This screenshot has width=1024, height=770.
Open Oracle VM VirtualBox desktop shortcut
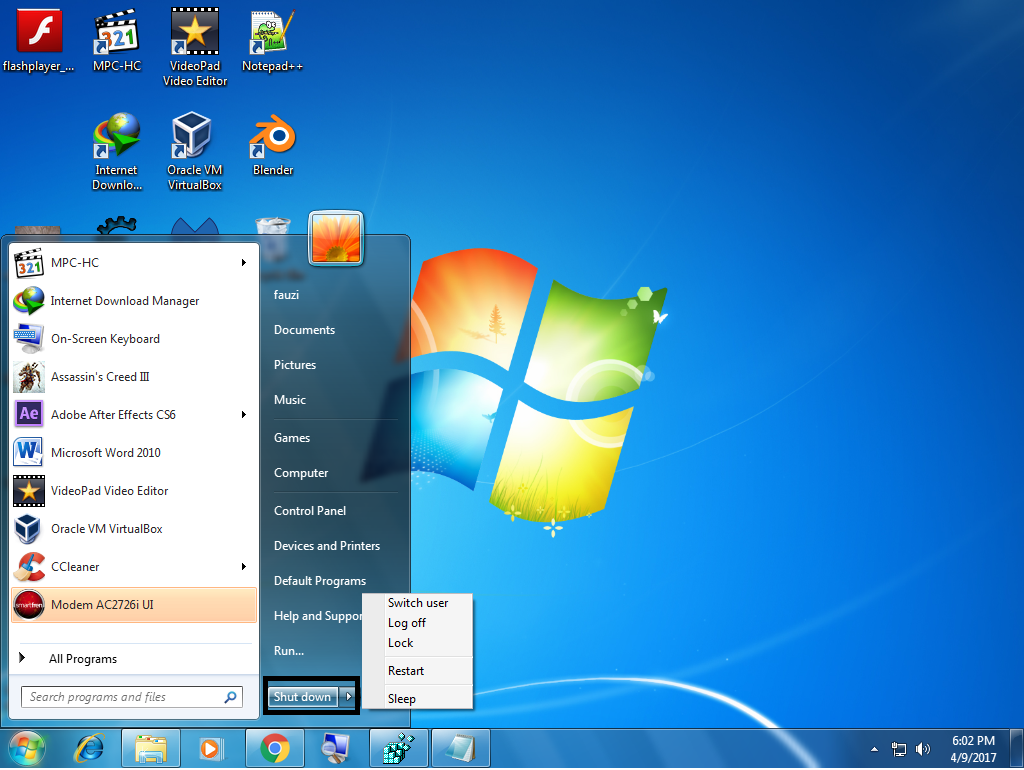[x=195, y=152]
